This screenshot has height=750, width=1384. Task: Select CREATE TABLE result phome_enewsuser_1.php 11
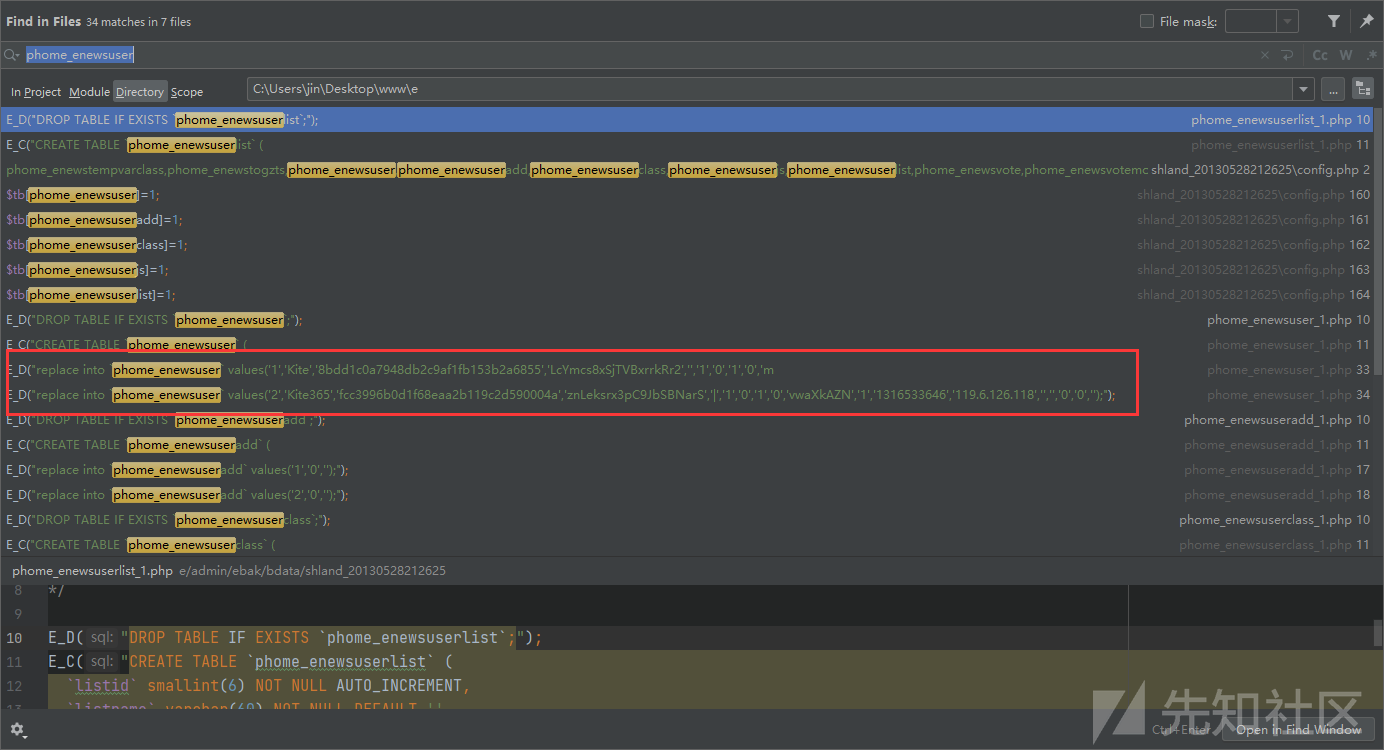687,345
